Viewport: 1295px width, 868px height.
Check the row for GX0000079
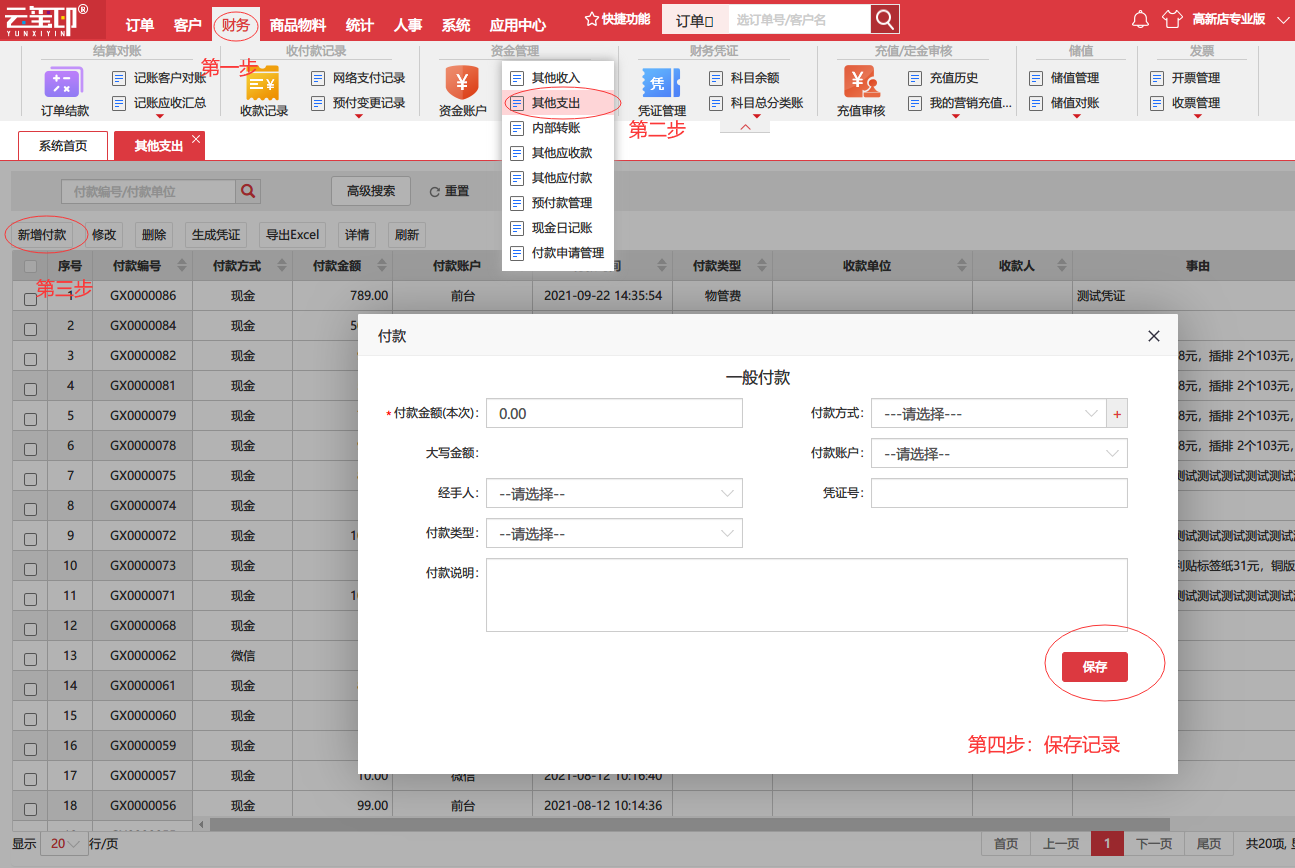(x=30, y=418)
